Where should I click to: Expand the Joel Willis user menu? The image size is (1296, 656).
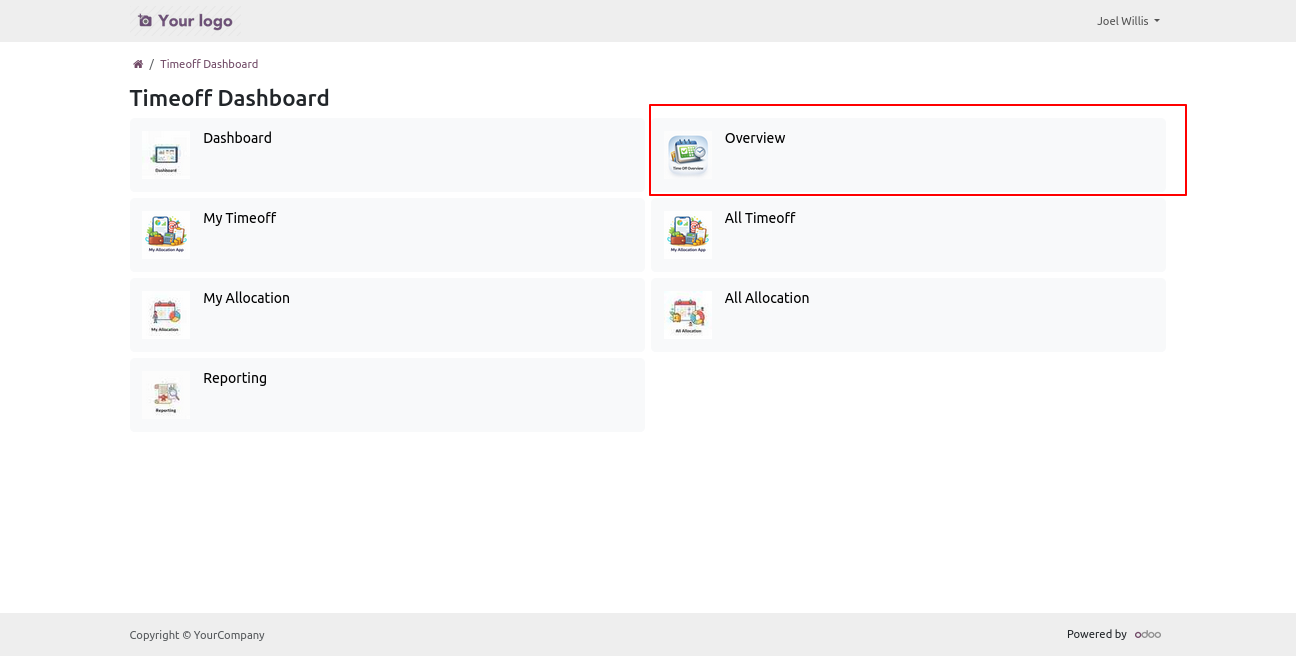[1127, 21]
